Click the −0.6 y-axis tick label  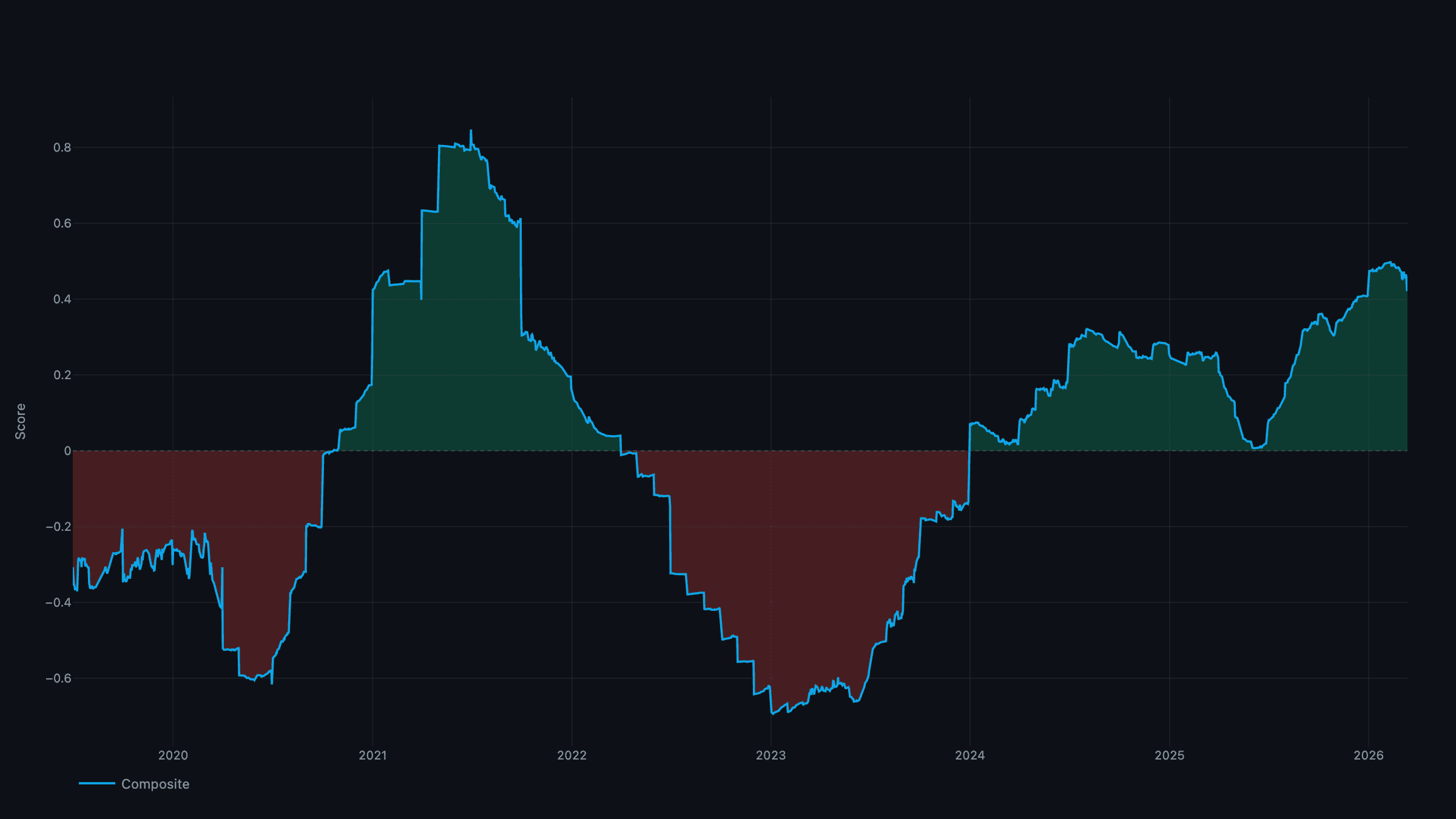pos(58,678)
